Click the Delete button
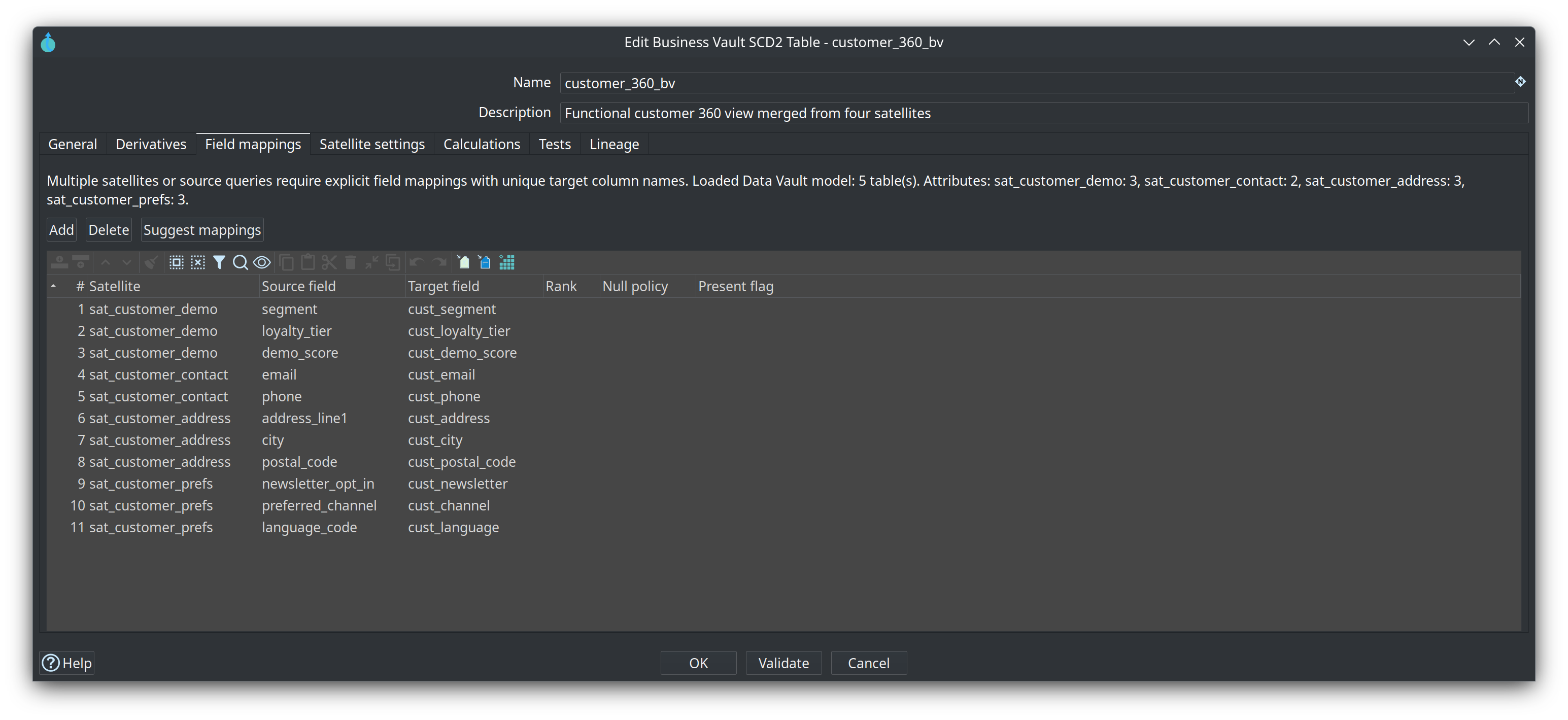The width and height of the screenshot is (1568, 720). point(109,230)
